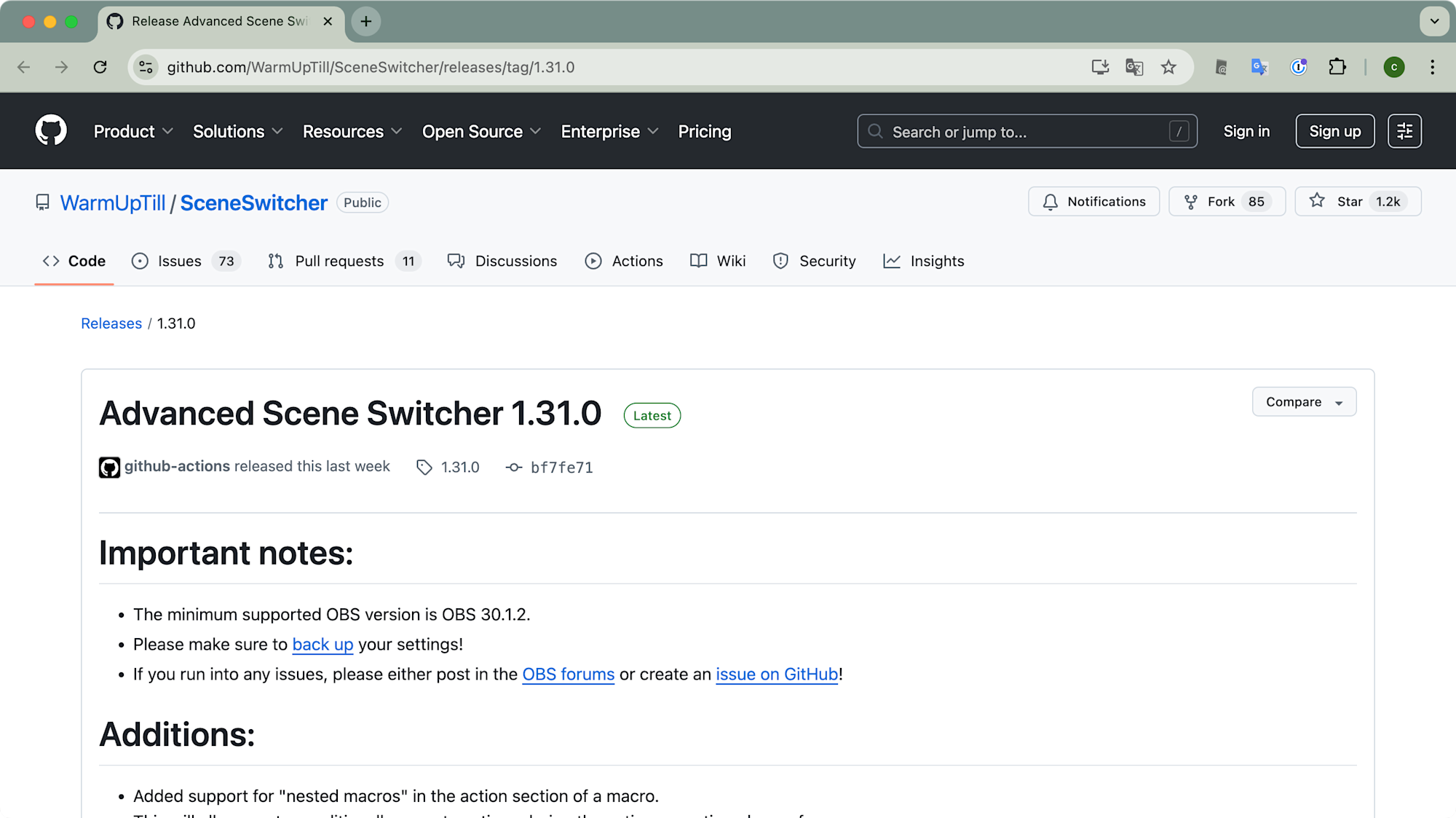Open the Releases breadcrumb link
This screenshot has width=1456, height=818.
click(111, 323)
